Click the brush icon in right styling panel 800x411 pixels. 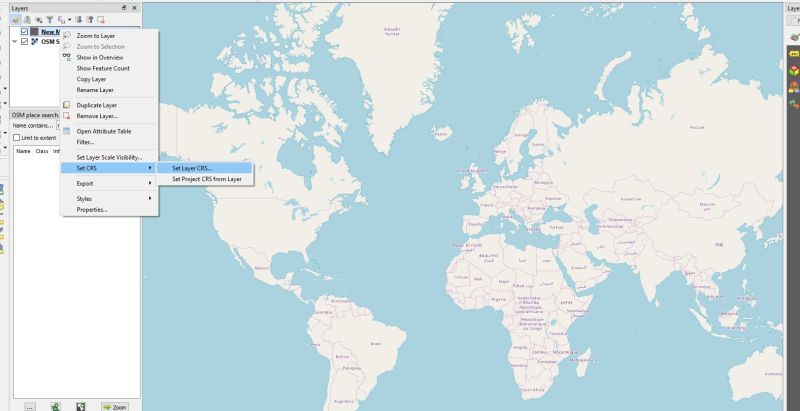[795, 37]
